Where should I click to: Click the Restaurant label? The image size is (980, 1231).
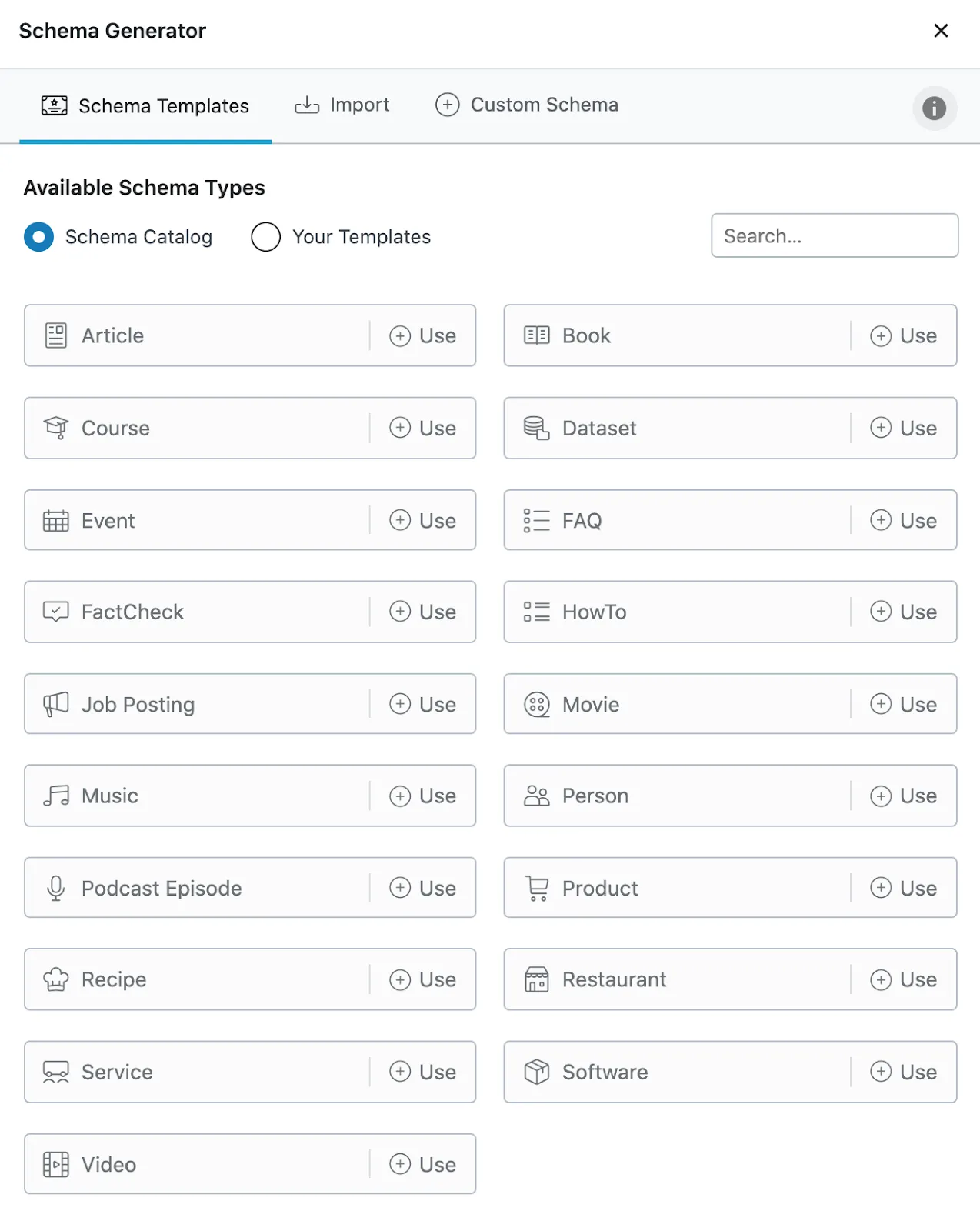pos(615,979)
